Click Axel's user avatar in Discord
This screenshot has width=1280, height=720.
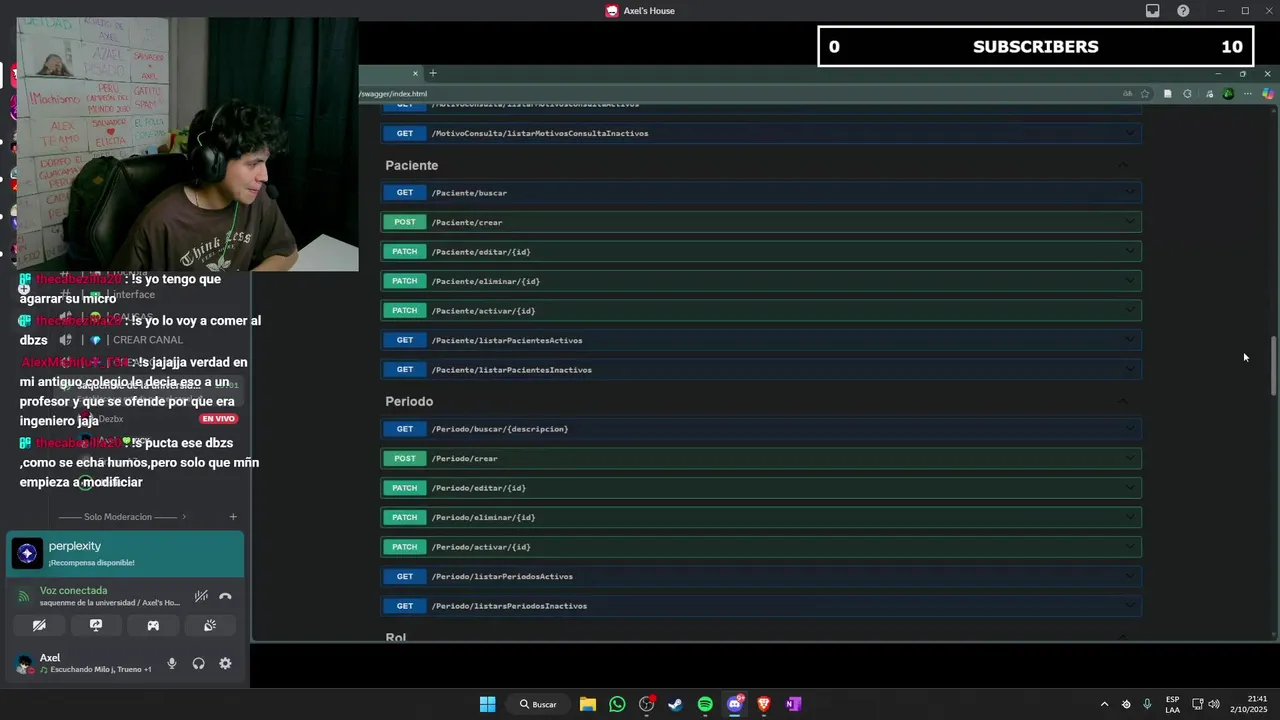pyautogui.click(x=24, y=663)
